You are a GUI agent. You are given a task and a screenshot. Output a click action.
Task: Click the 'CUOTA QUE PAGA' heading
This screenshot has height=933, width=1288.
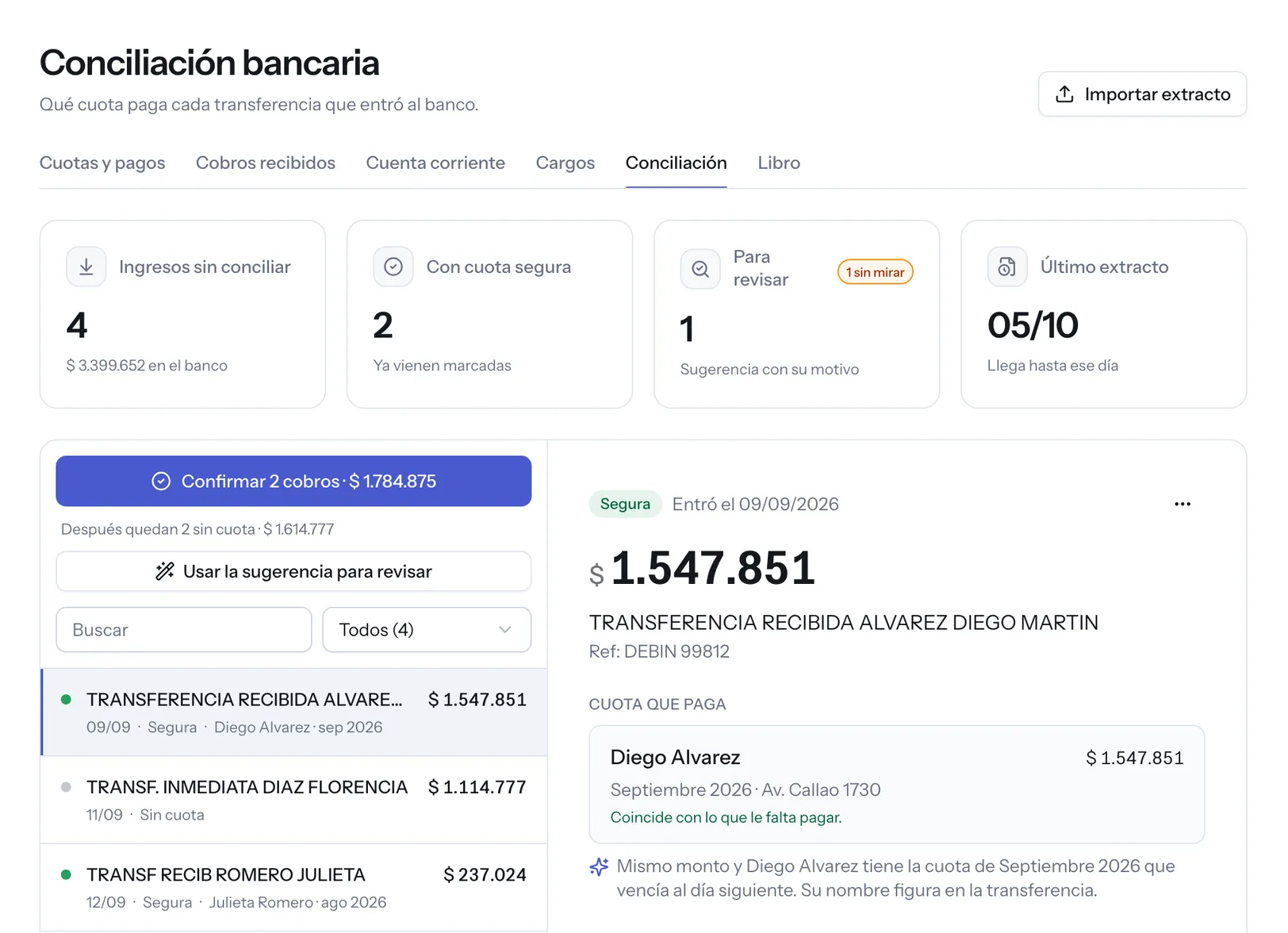tap(657, 705)
